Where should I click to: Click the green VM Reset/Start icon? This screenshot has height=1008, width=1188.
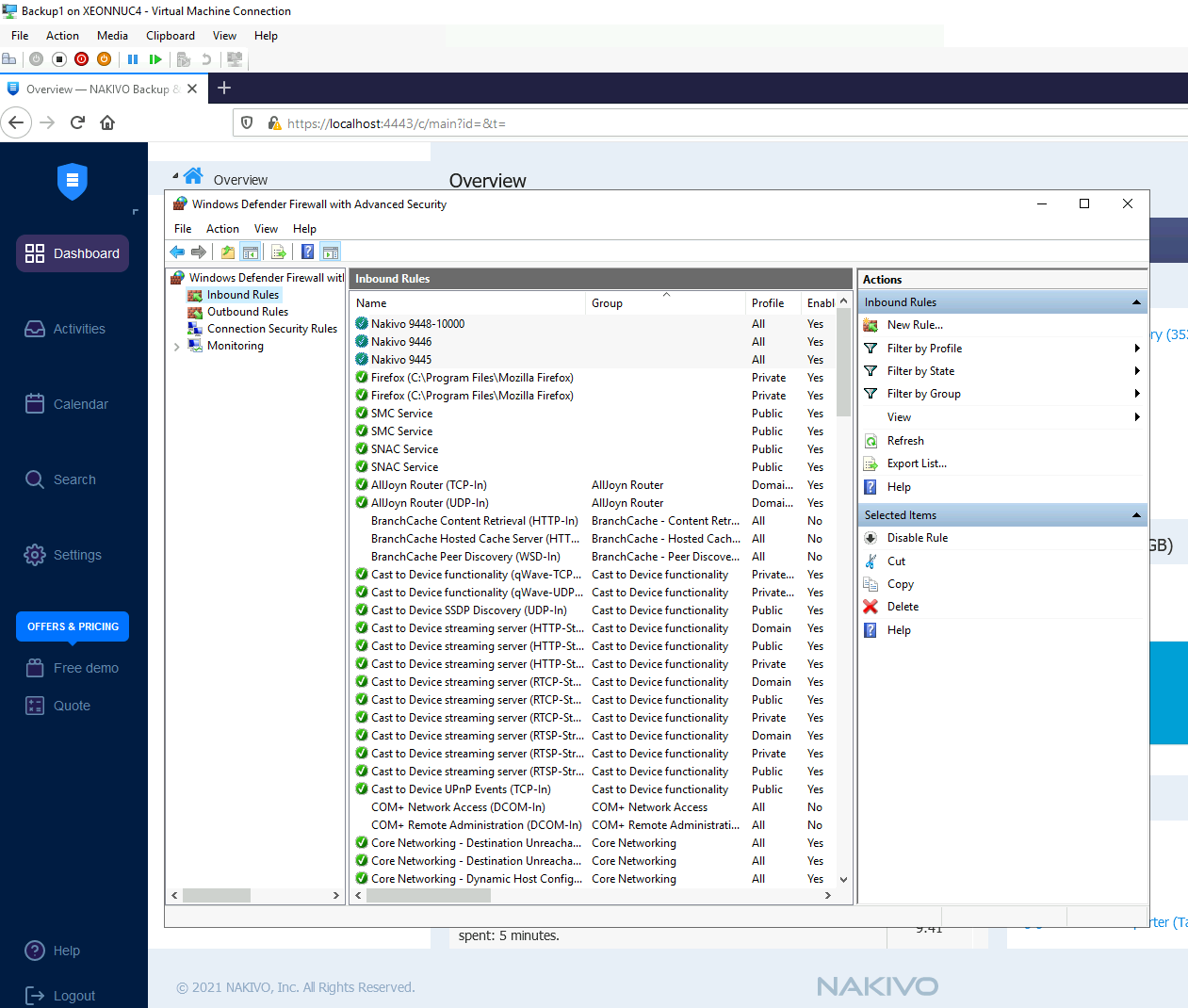155,59
